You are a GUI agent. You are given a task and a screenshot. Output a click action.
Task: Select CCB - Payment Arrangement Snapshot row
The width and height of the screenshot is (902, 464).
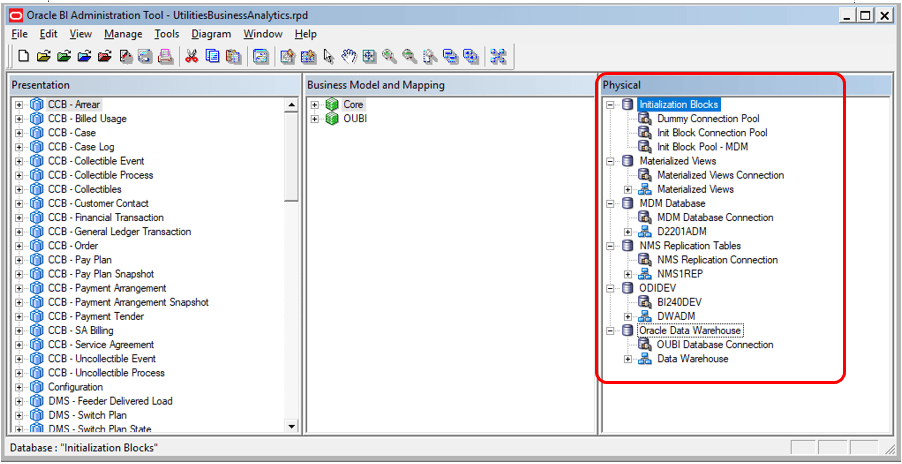point(128,302)
